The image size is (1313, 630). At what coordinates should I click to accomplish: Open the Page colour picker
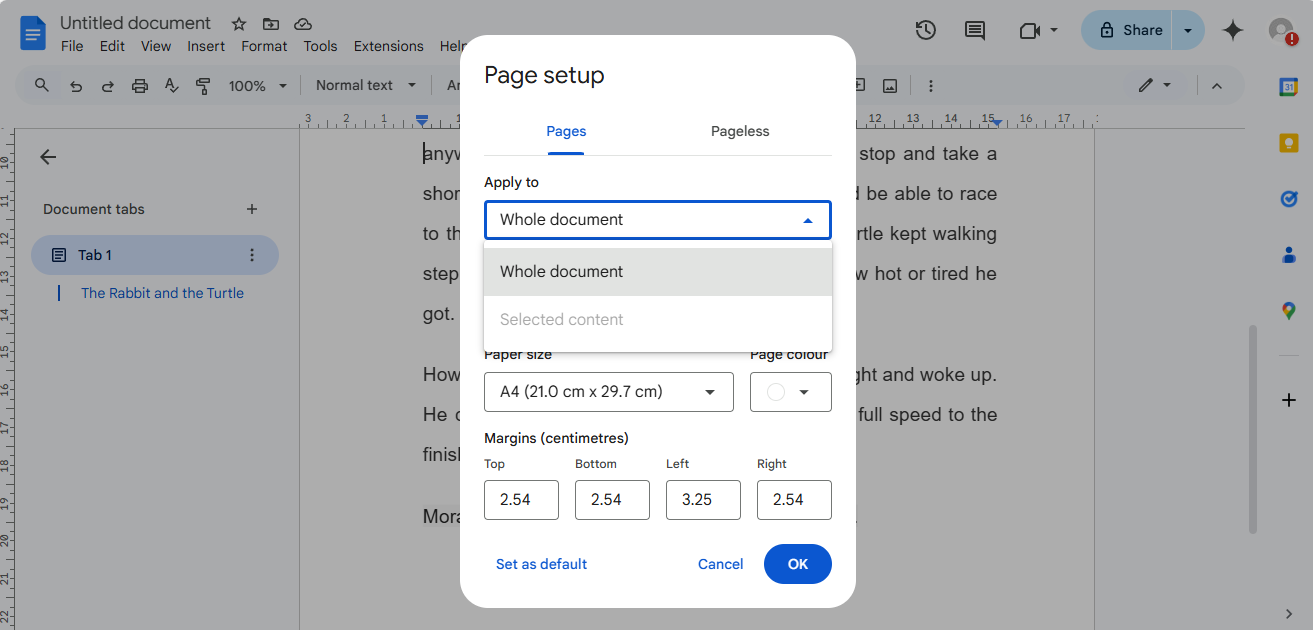(x=790, y=392)
